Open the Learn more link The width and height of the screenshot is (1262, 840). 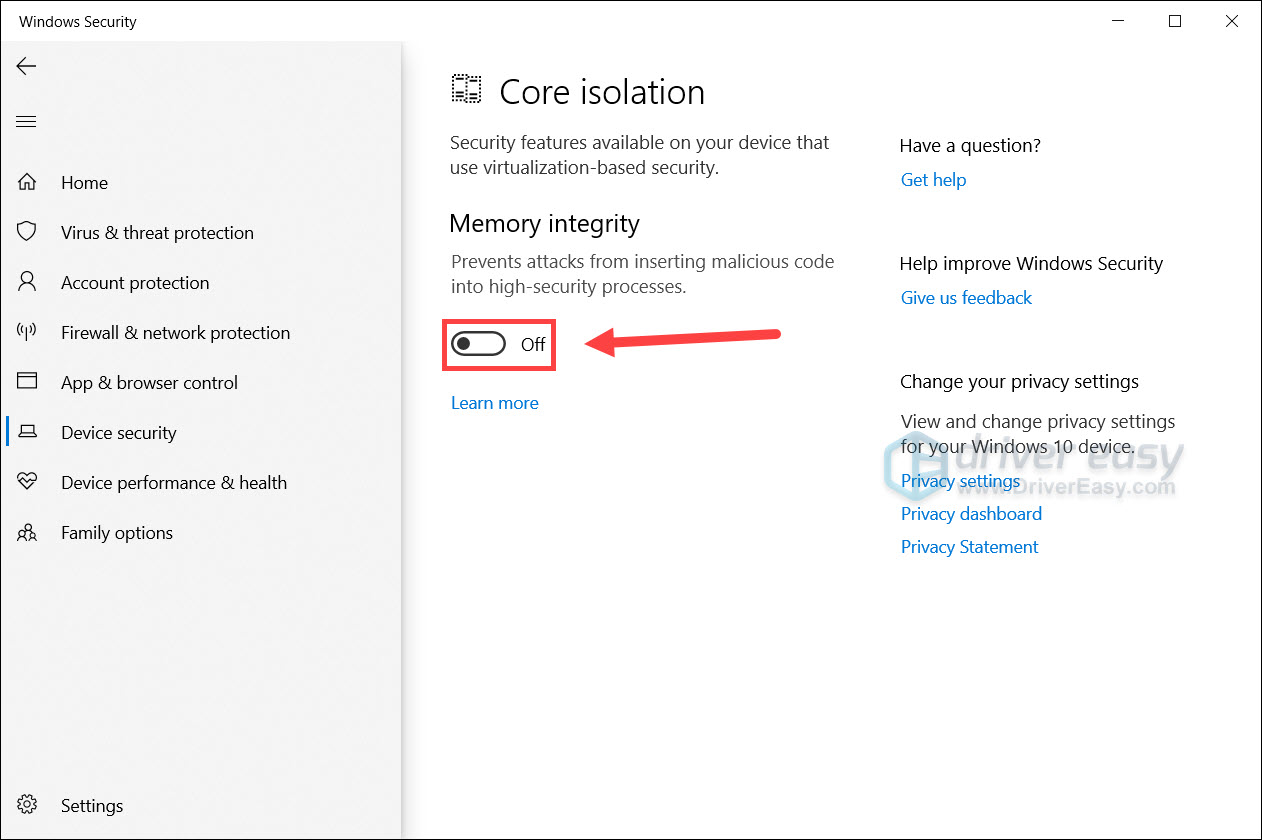coord(494,403)
